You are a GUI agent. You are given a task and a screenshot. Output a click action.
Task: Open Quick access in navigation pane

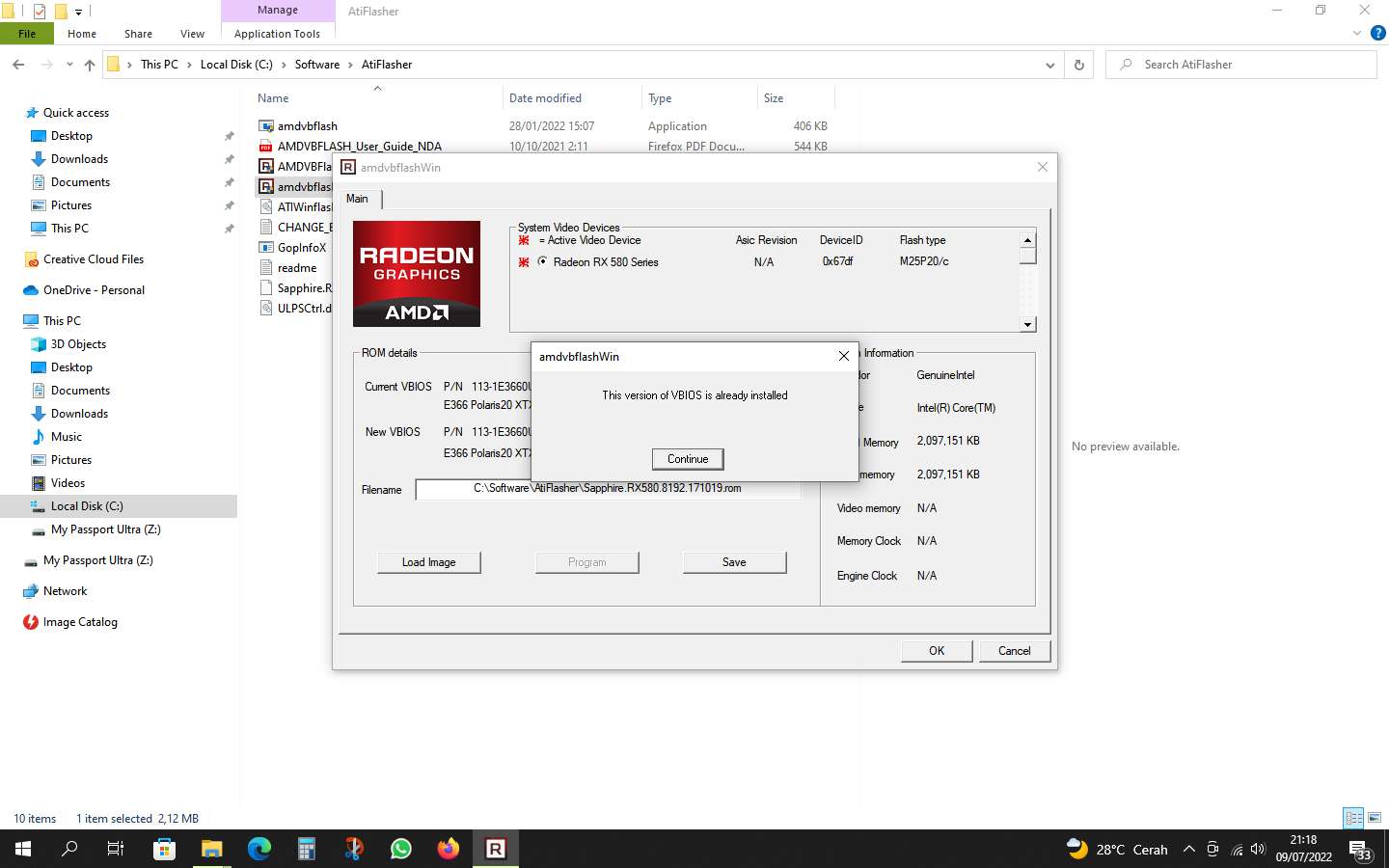pos(75,113)
